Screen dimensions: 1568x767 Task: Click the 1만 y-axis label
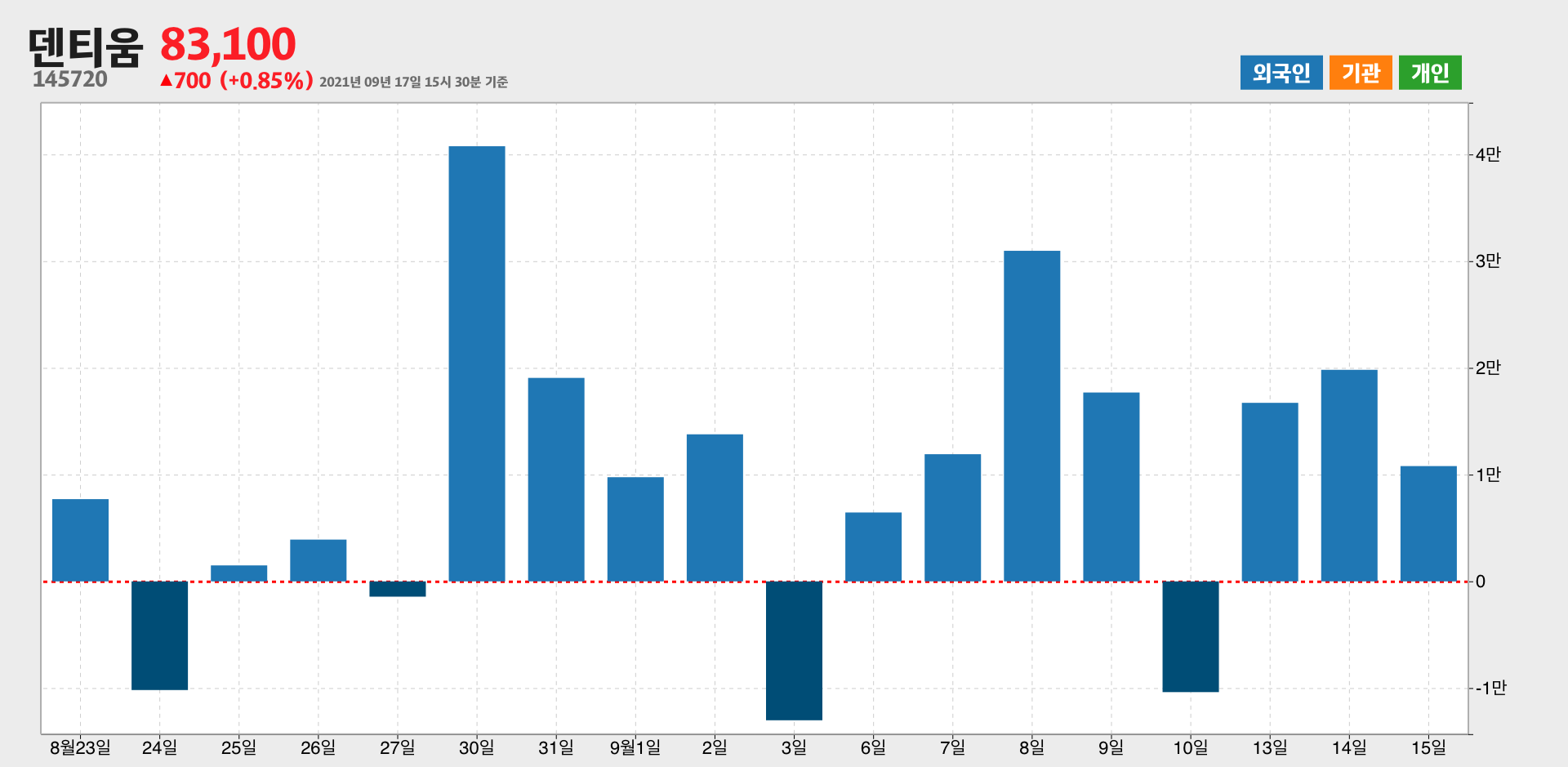click(1488, 475)
